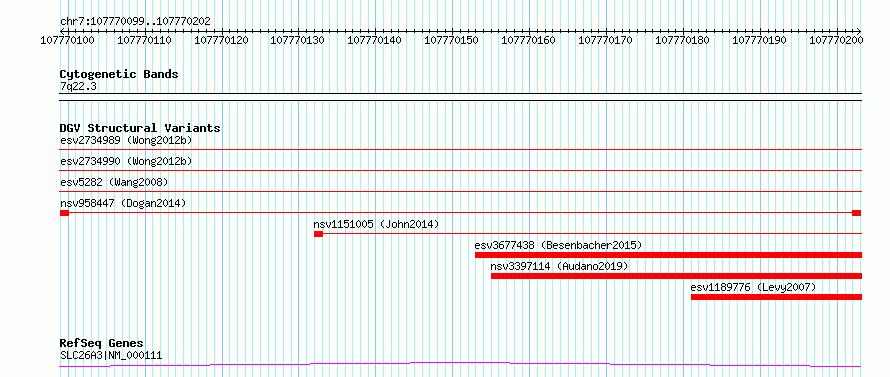890x377 pixels.
Task: Select the nsv1151005 (John2014) variant label
Action: tap(376, 224)
